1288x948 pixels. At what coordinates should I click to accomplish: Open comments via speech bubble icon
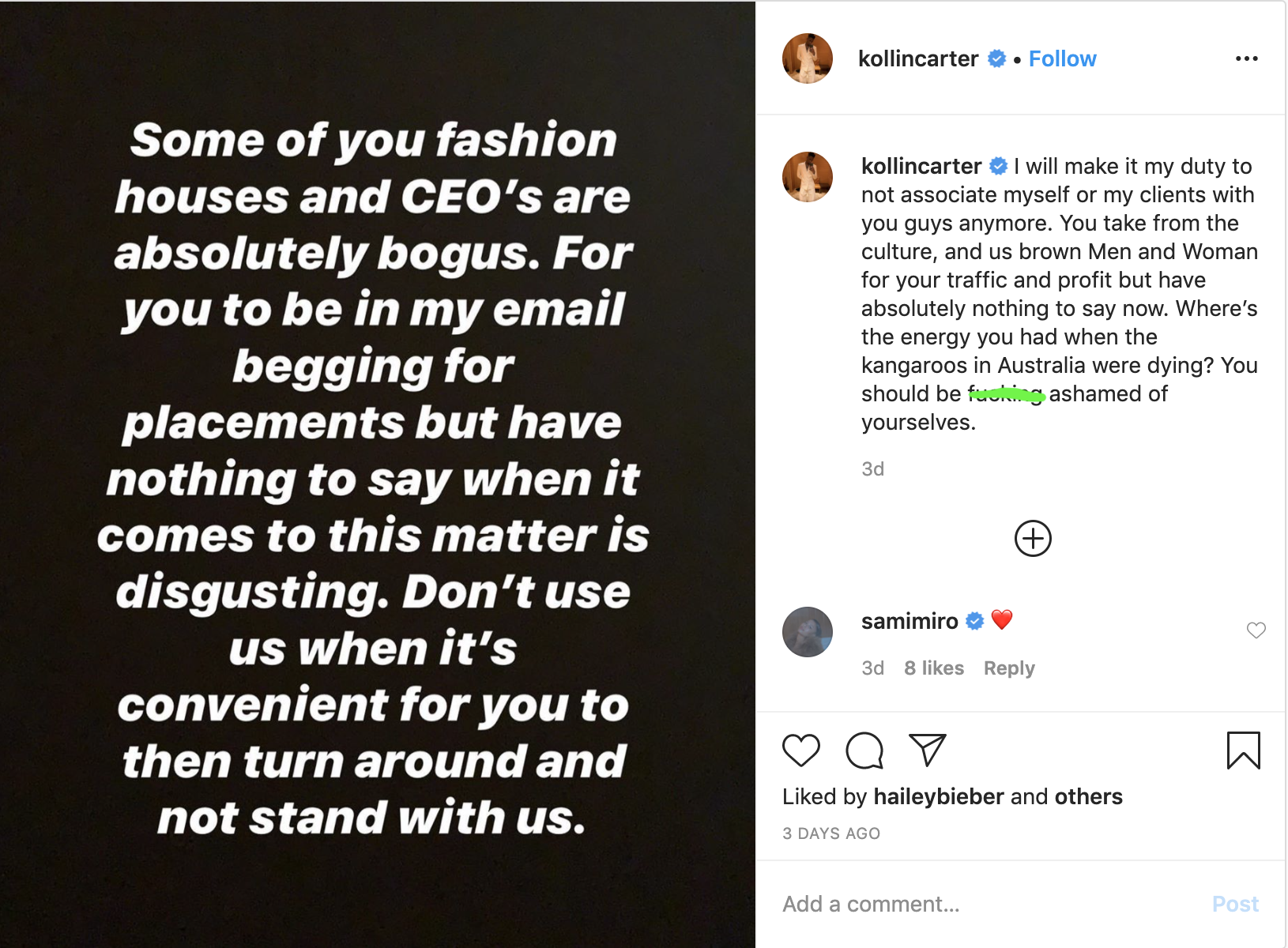864,750
